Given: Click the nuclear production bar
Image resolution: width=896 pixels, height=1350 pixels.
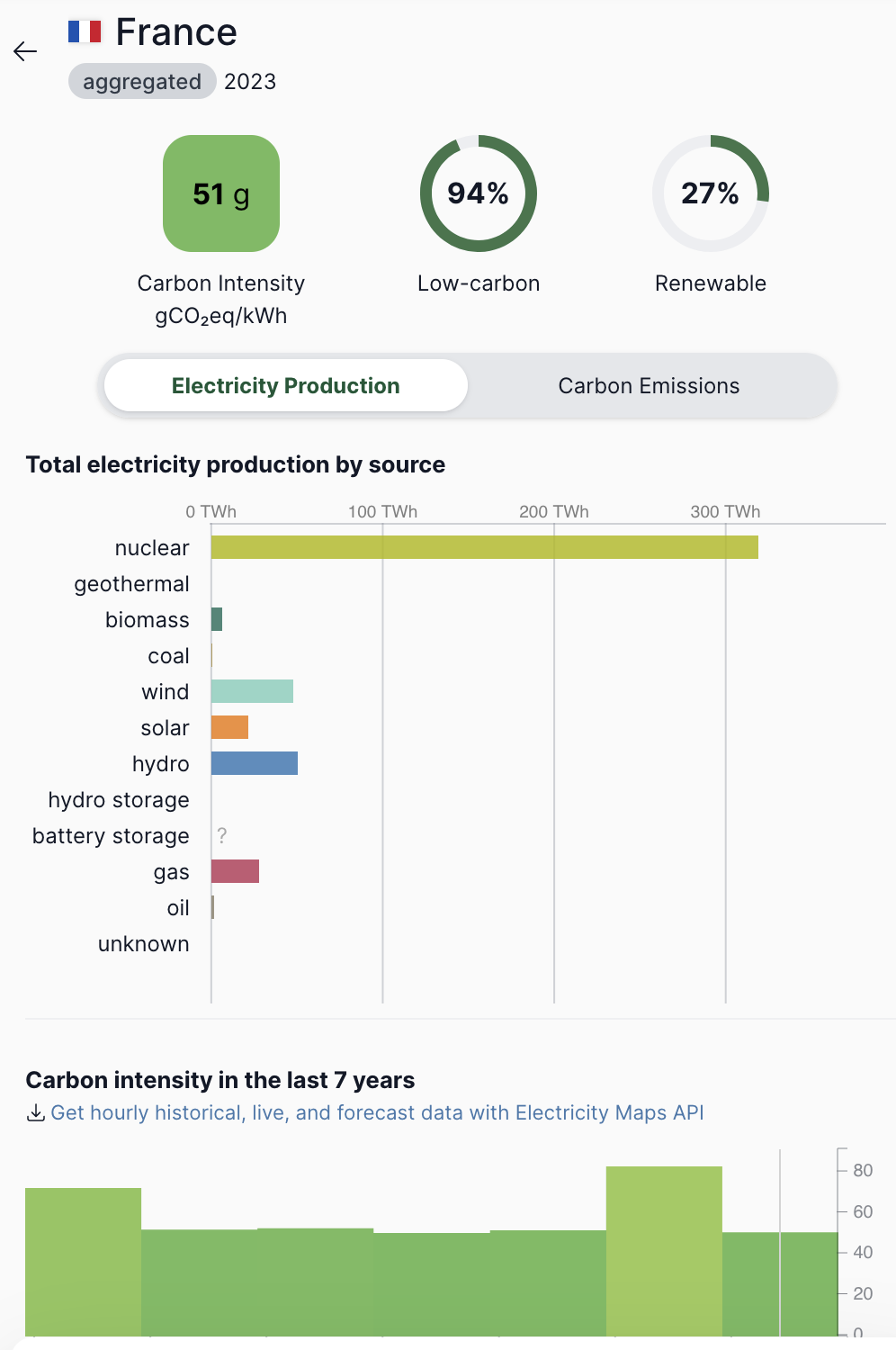Looking at the screenshot, I should click(484, 547).
